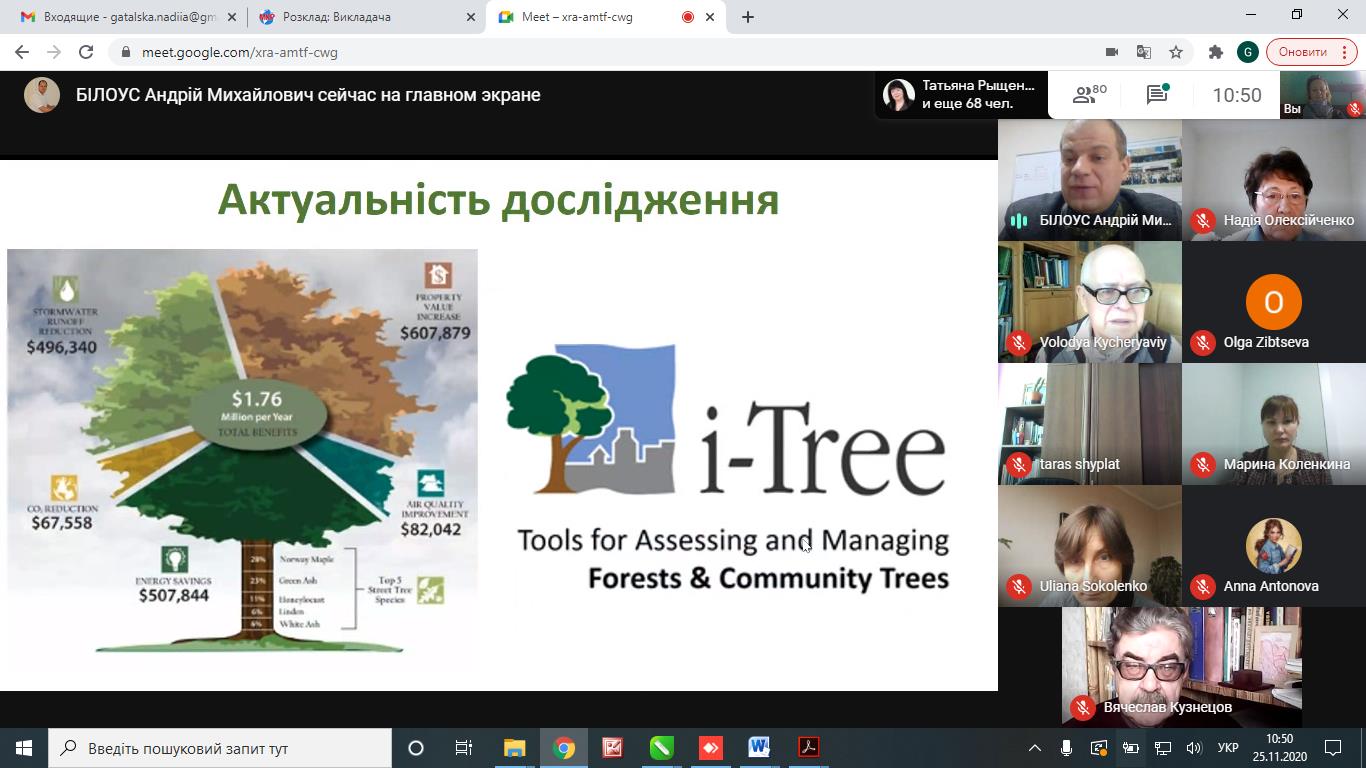1366x768 pixels.
Task: Select Марина Коленкина video tile
Action: 1274,424
